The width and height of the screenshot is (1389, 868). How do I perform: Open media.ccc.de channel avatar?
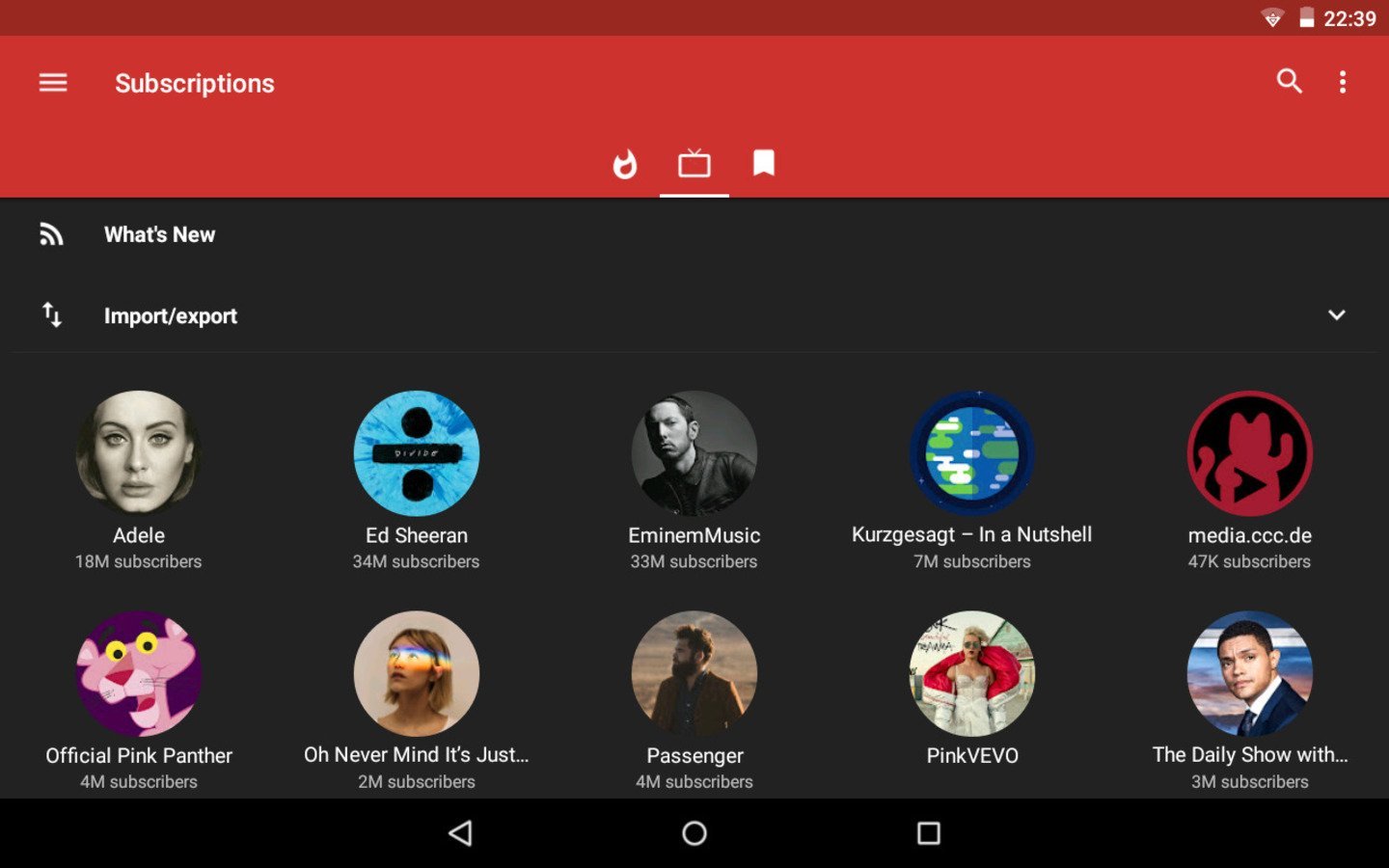coord(1250,452)
